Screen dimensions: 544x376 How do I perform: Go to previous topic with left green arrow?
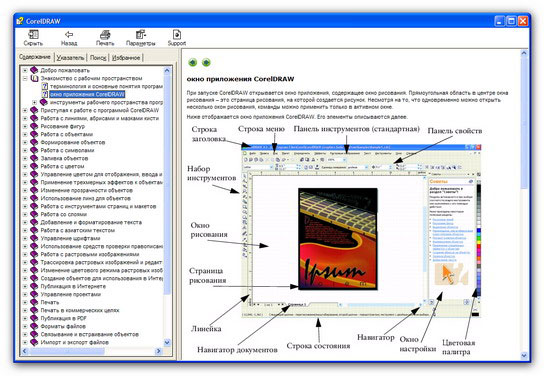193,62
